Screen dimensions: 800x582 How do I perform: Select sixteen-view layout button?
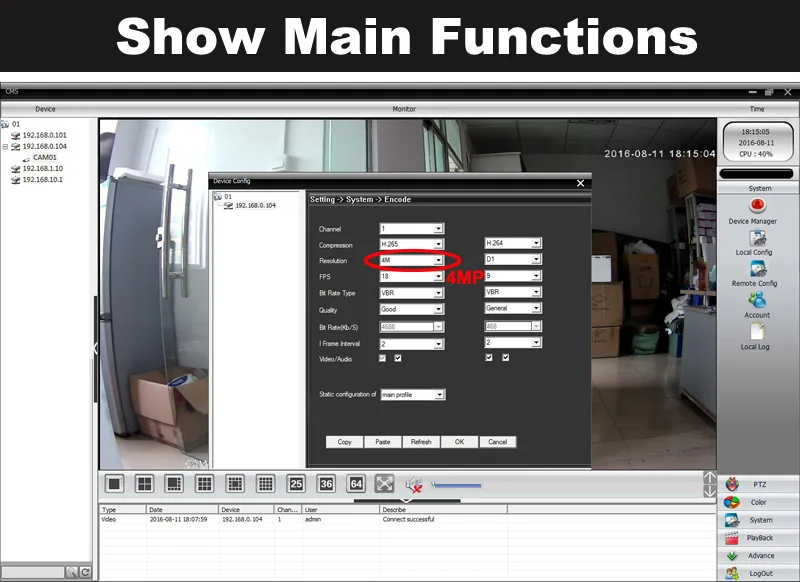tap(265, 484)
